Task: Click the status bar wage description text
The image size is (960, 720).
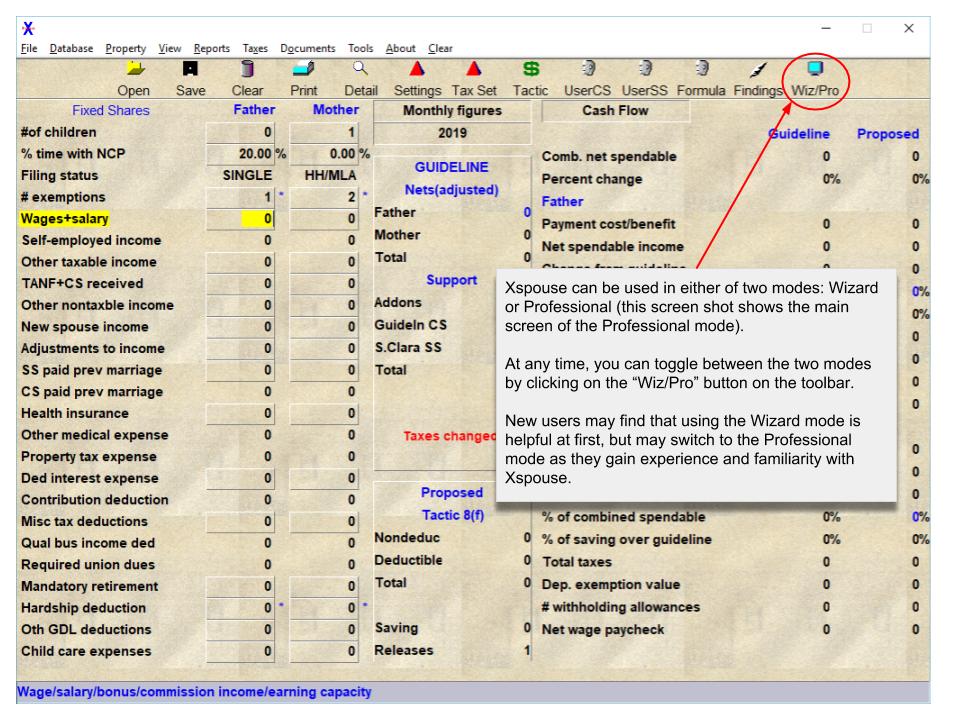Action: tap(194, 692)
